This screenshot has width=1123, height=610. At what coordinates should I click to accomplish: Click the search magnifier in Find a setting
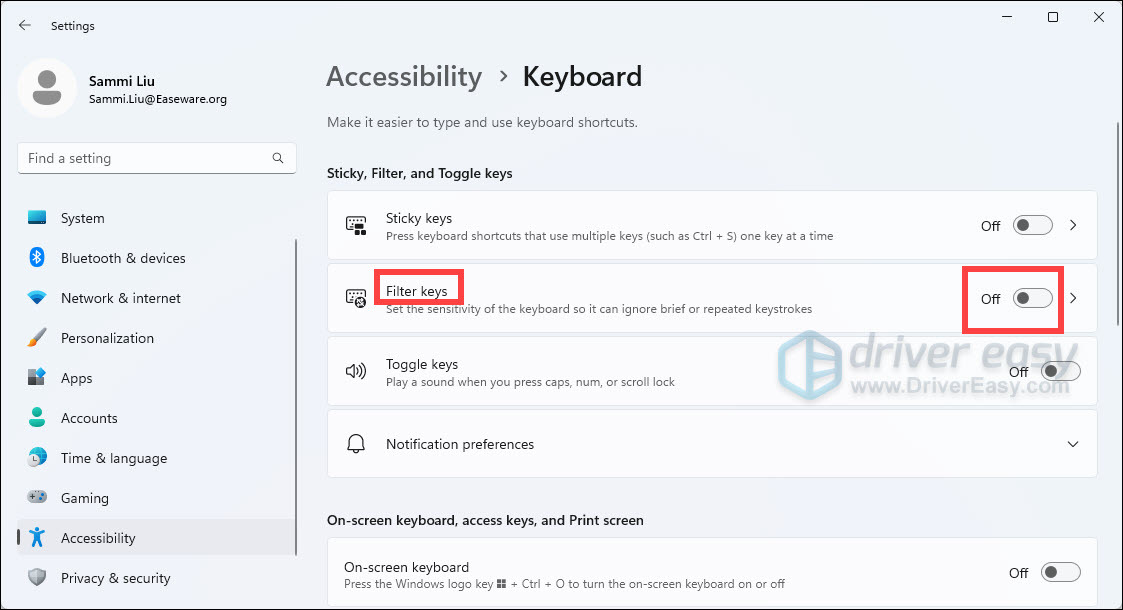[x=277, y=157]
